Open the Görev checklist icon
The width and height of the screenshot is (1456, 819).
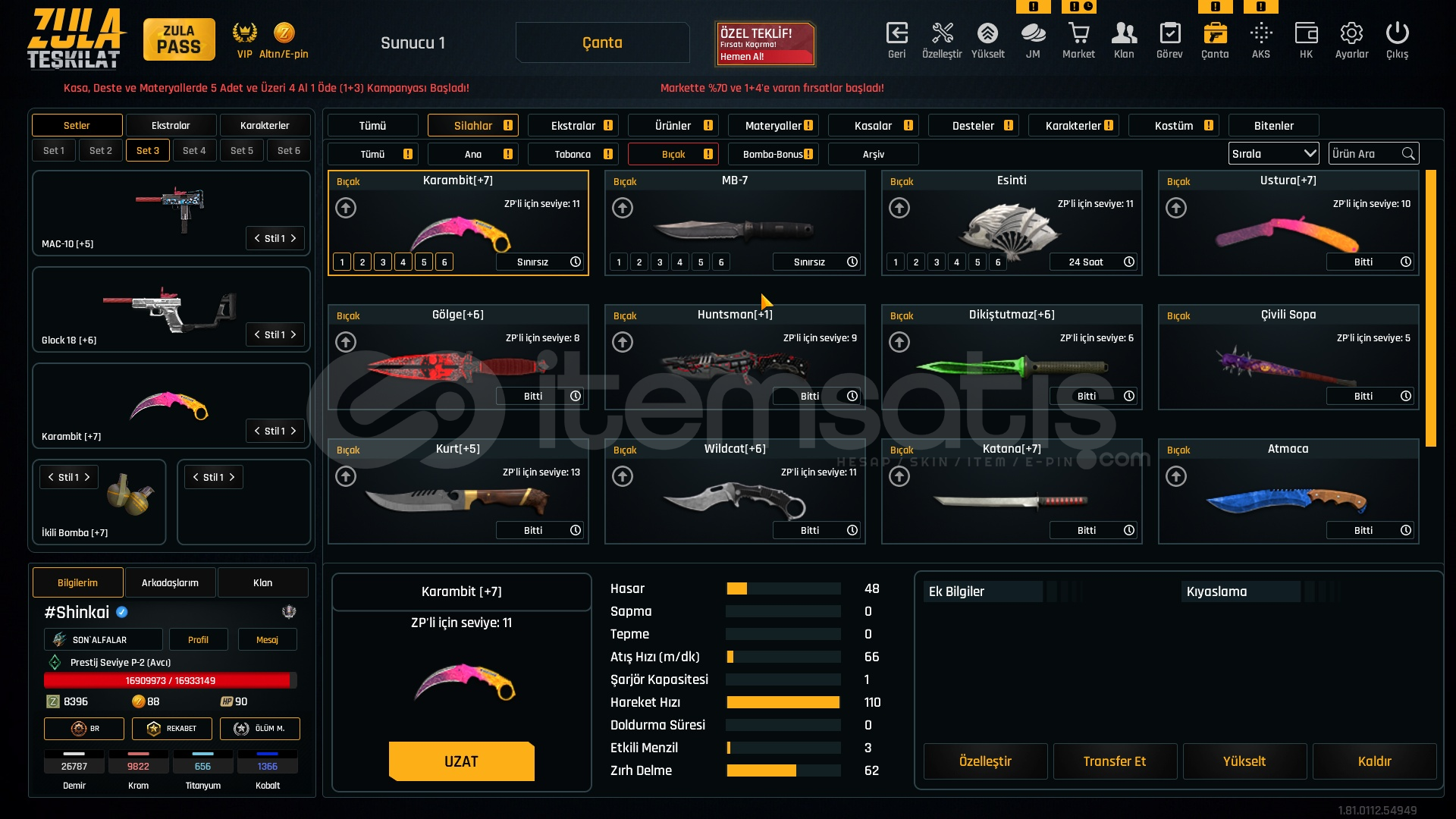tap(1169, 34)
